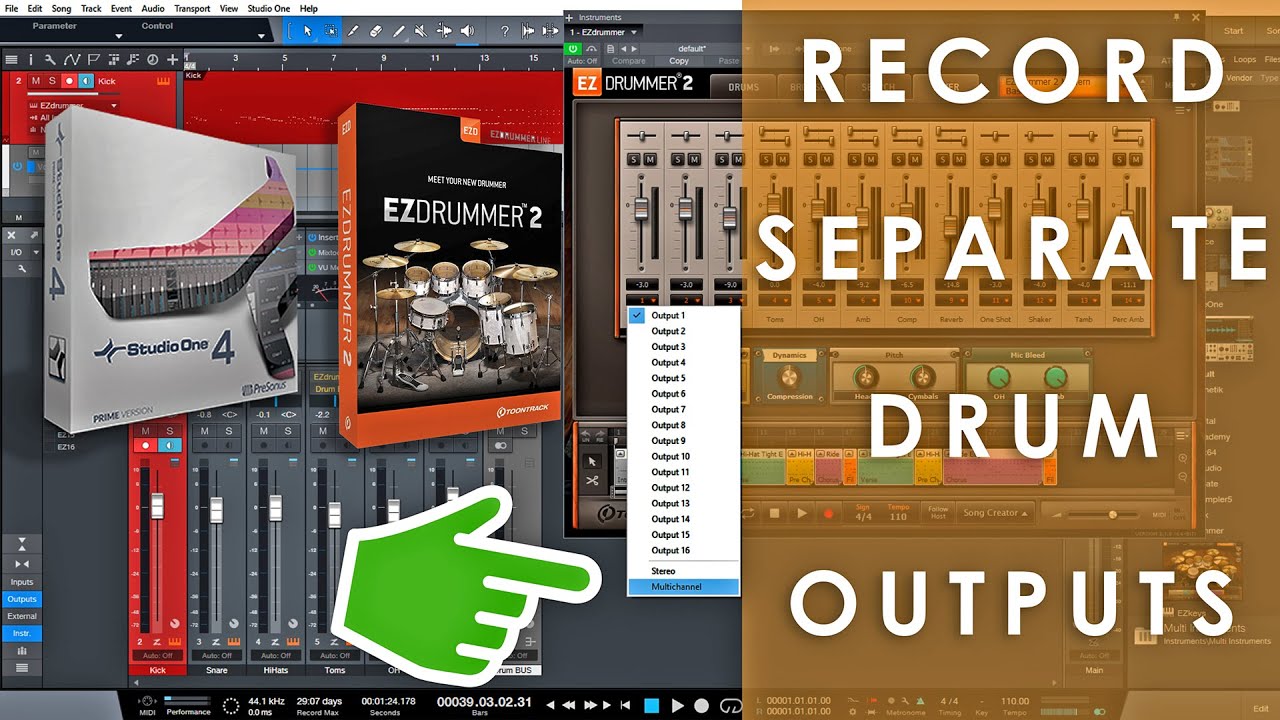Open output dropdown showing 3 in EZdrummer mixer
Image resolution: width=1280 pixels, height=720 pixels.
tap(728, 300)
